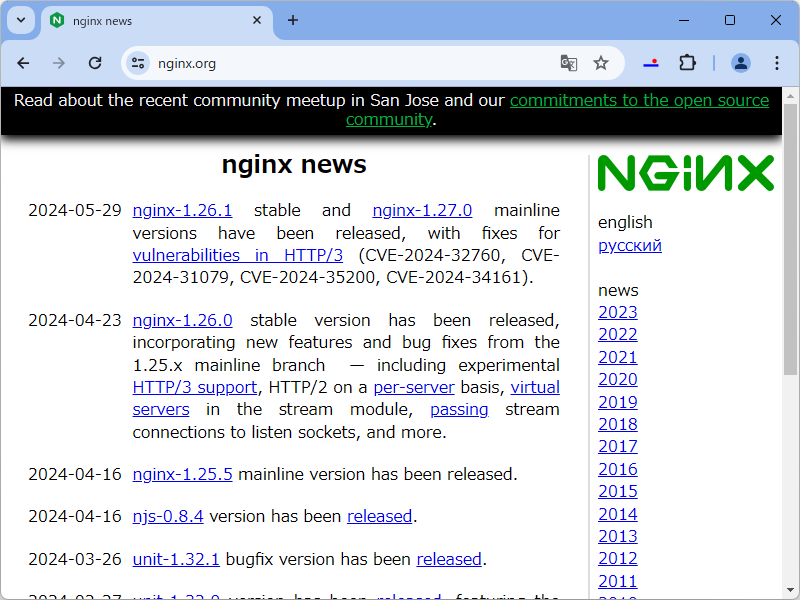This screenshot has width=800, height=600.
Task: Open the 2015 news archive link
Action: point(617,491)
